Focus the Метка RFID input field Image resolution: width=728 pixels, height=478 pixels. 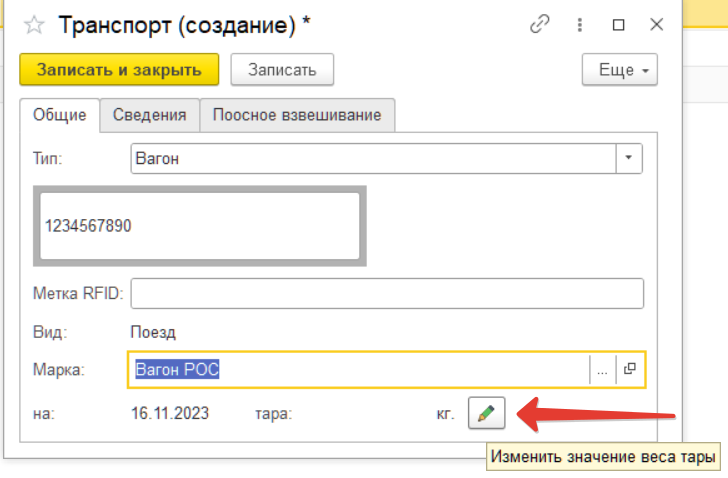click(x=386, y=293)
